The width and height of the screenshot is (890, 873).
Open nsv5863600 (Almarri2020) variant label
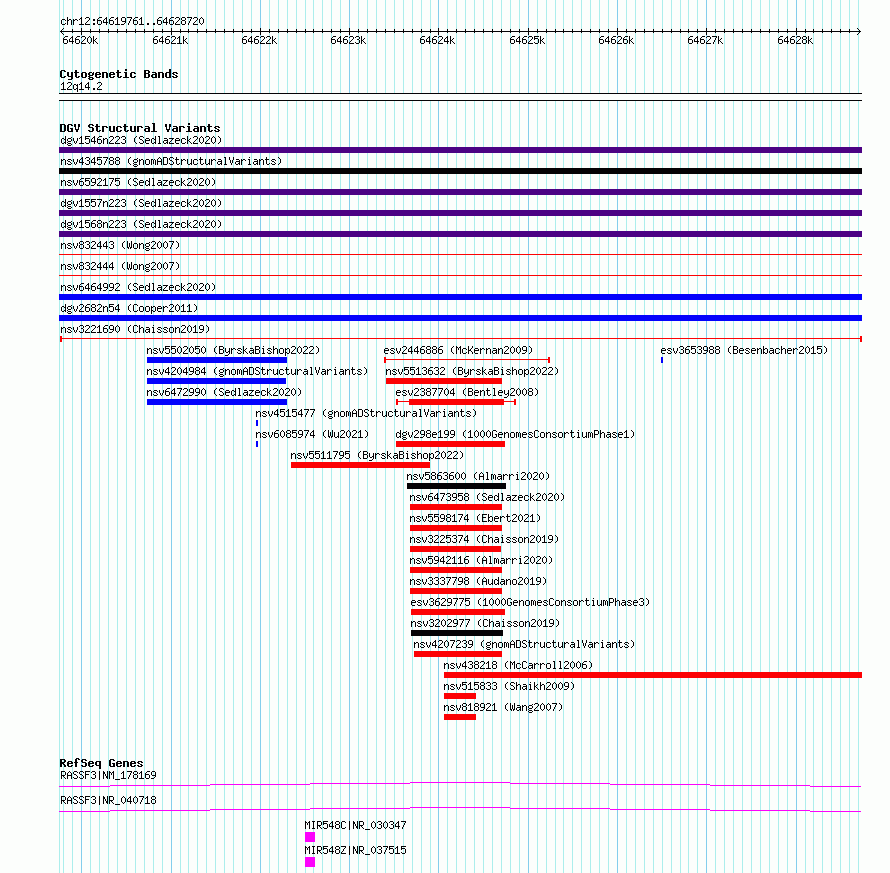pos(478,476)
